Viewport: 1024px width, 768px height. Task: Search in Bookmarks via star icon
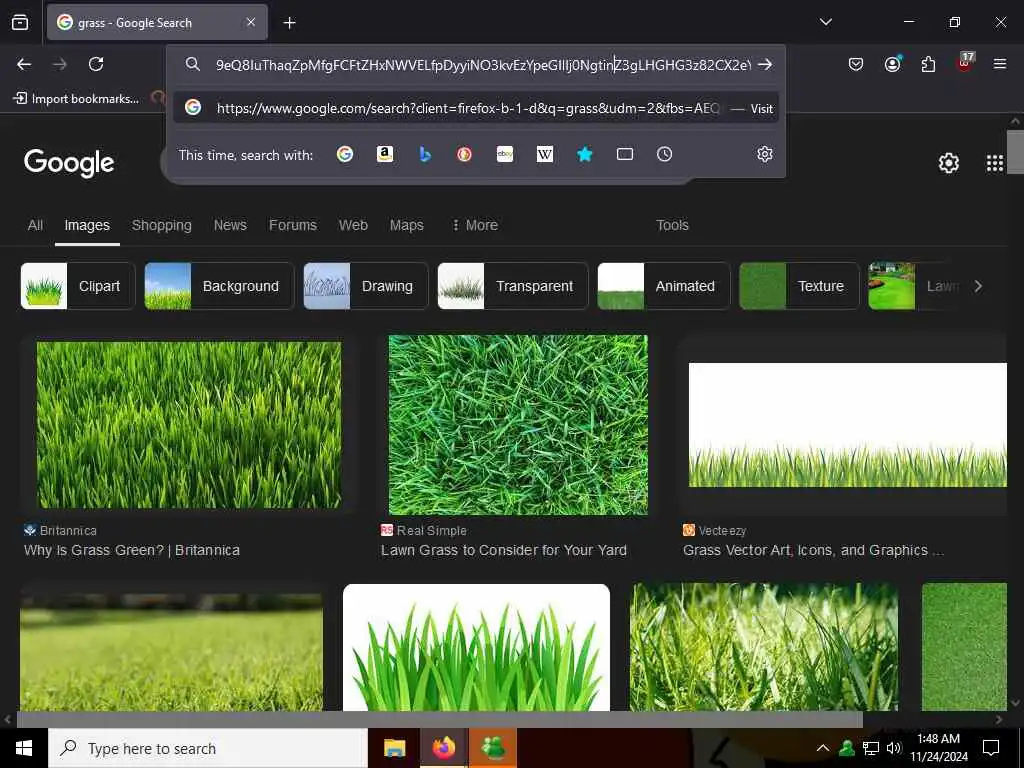(584, 154)
